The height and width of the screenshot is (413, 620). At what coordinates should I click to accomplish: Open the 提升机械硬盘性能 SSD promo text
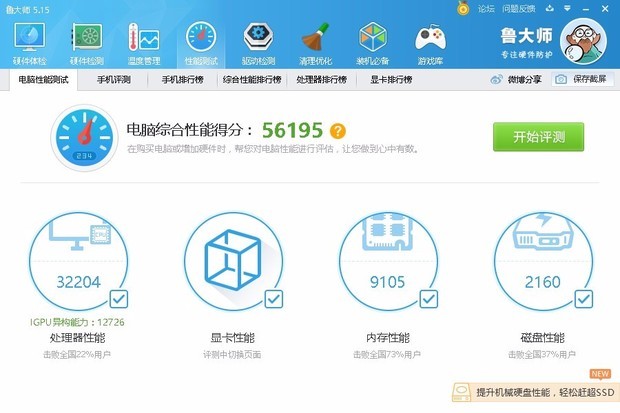[546, 392]
